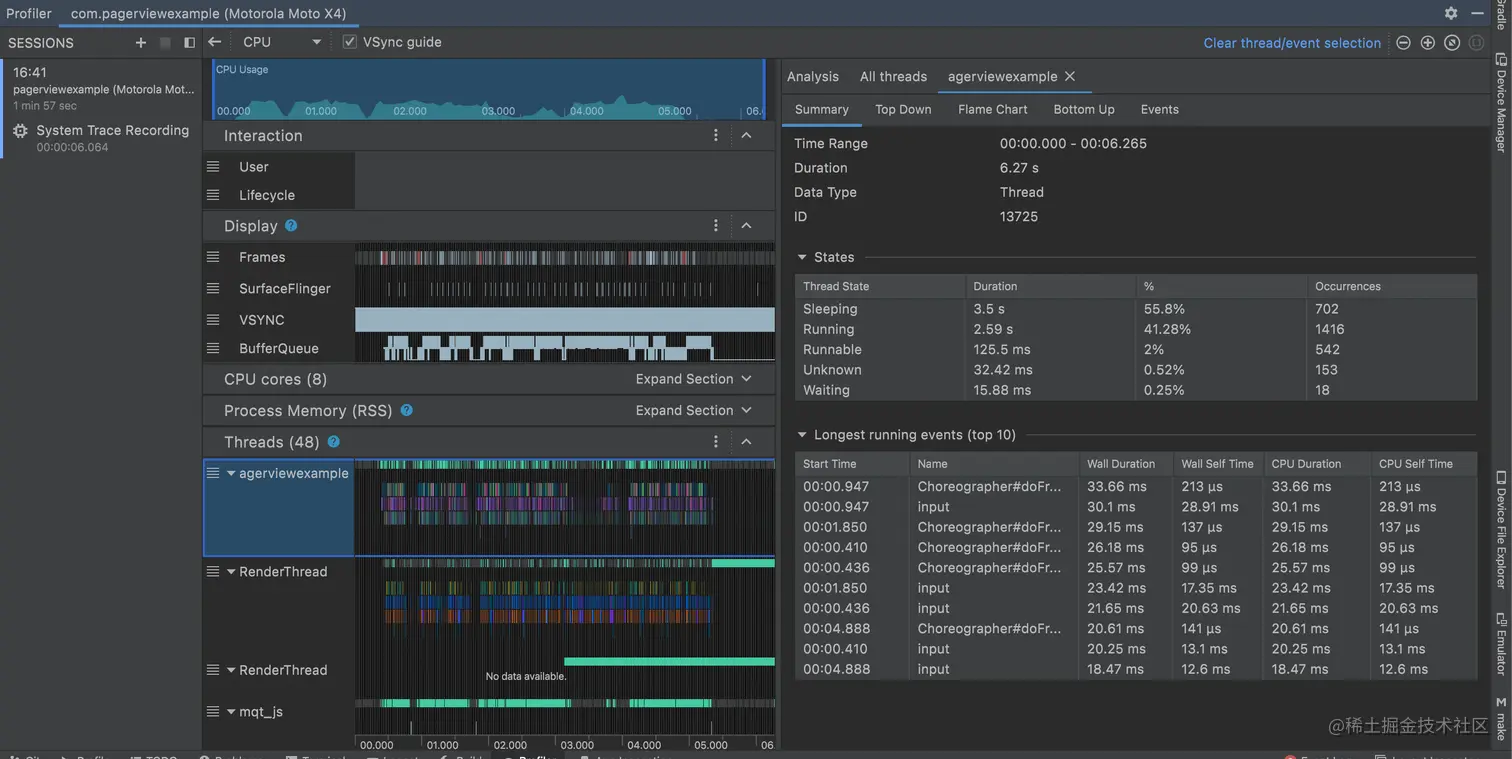
Task: Uncheck the VSync guide checkbox
Action: pos(349,42)
